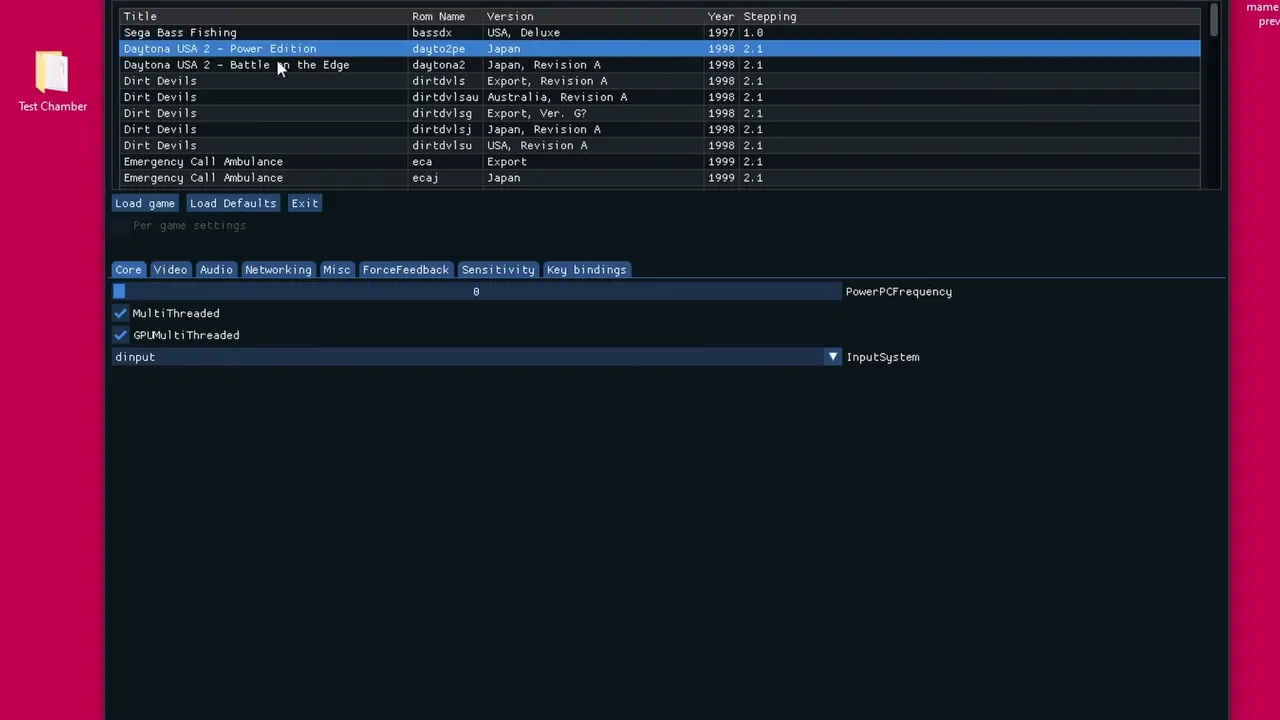Open the Misc tab
The width and height of the screenshot is (1280, 720).
[336, 269]
